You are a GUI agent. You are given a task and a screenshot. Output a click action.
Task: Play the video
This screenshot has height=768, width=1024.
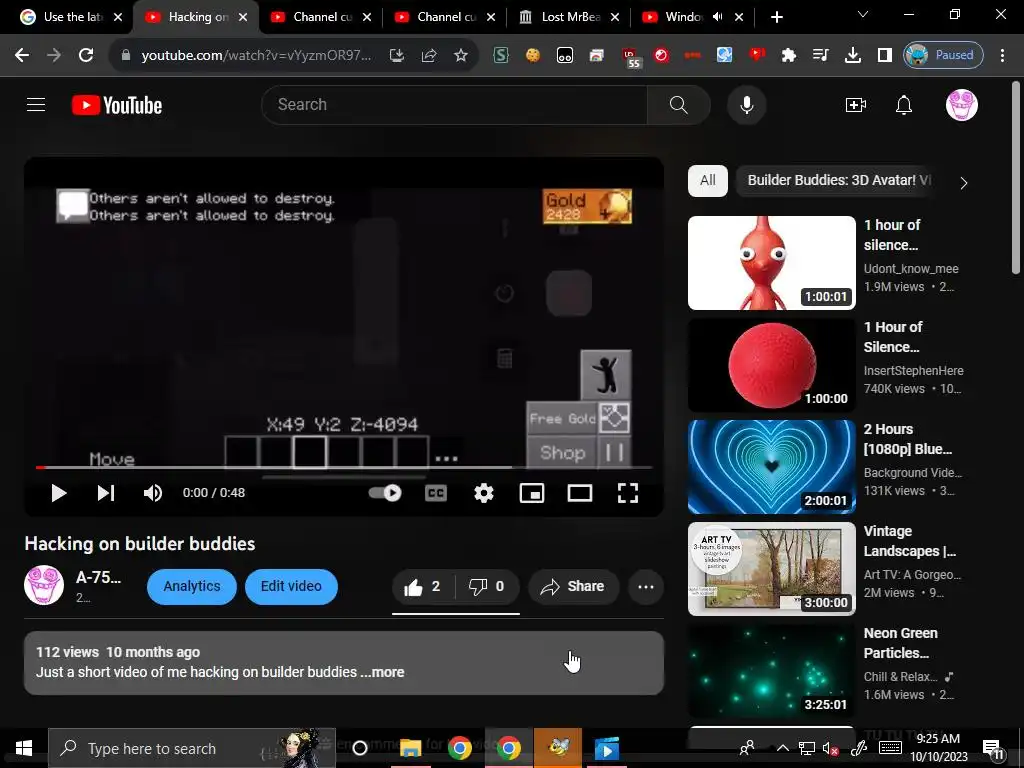59,493
